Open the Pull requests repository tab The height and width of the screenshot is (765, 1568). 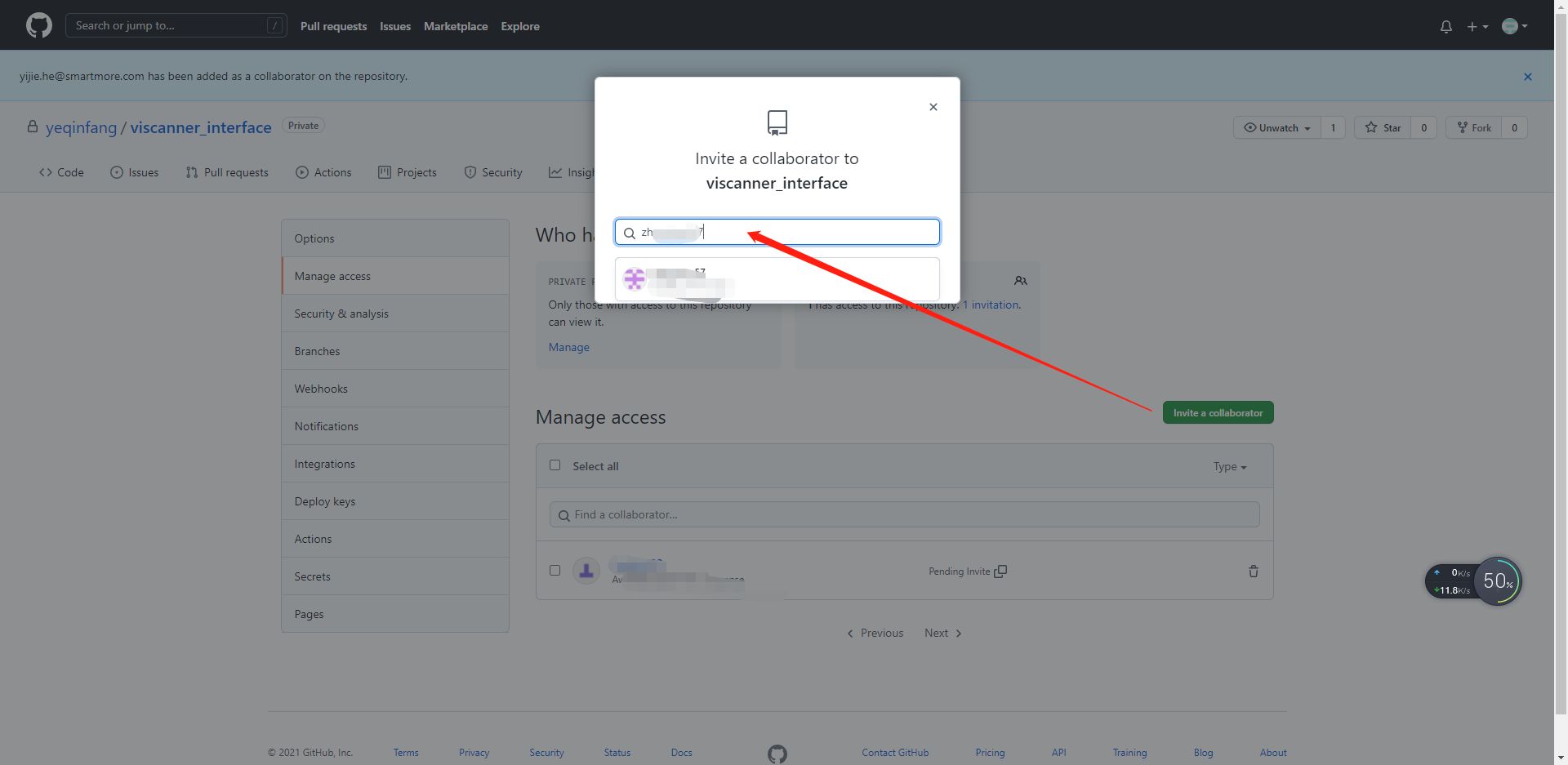(227, 172)
